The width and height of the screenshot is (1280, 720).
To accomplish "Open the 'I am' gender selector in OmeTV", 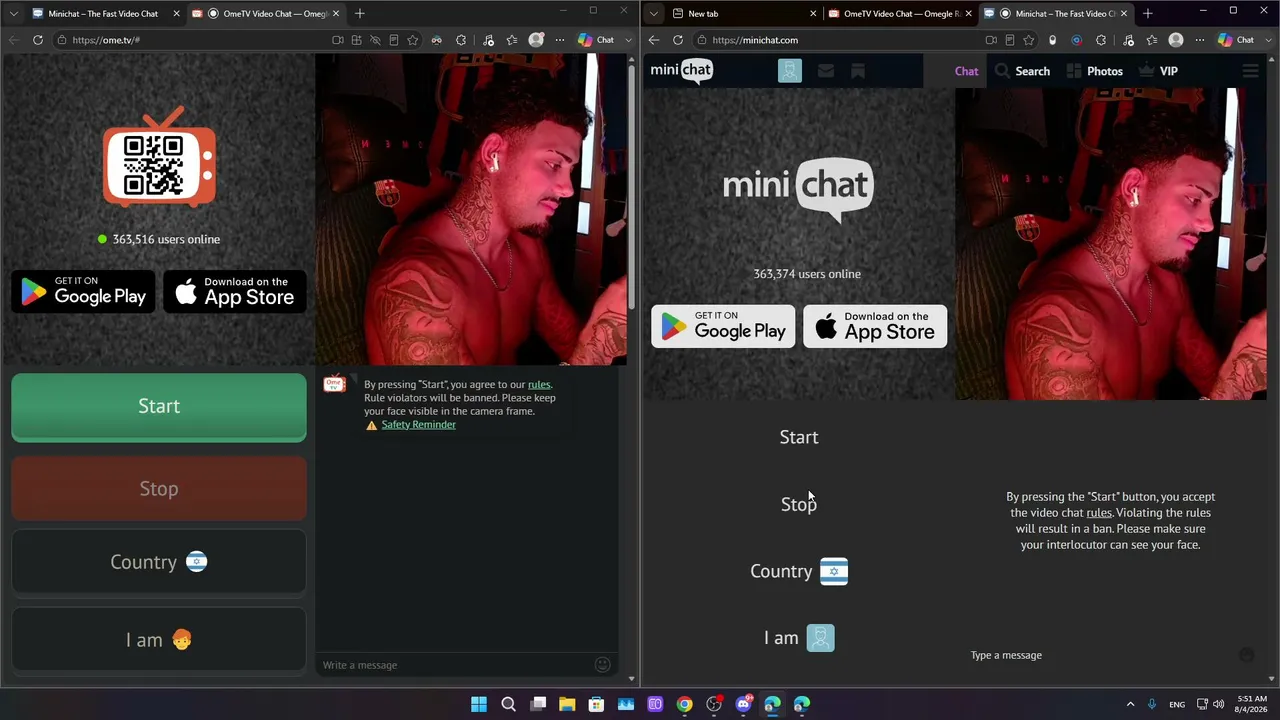I will (159, 640).
